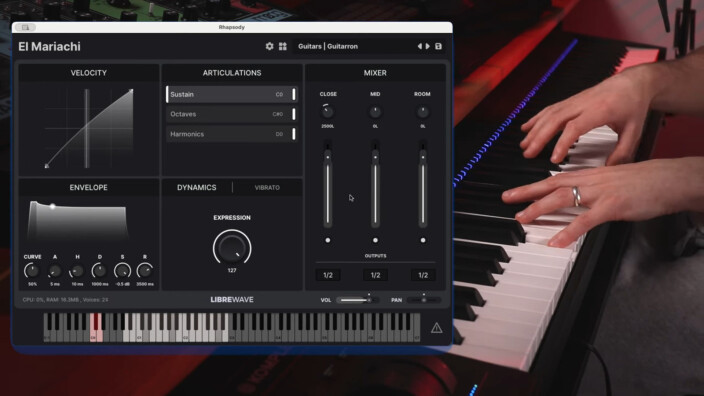The image size is (704, 396).
Task: Toggle the Mid mic enable dot
Action: 375,240
